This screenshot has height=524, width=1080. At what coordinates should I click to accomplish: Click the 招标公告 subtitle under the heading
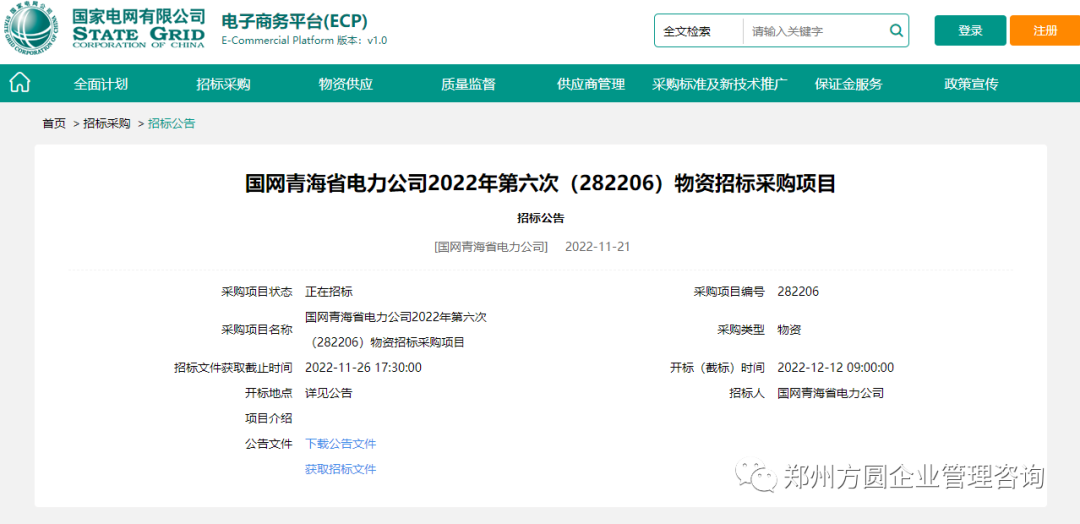541,218
